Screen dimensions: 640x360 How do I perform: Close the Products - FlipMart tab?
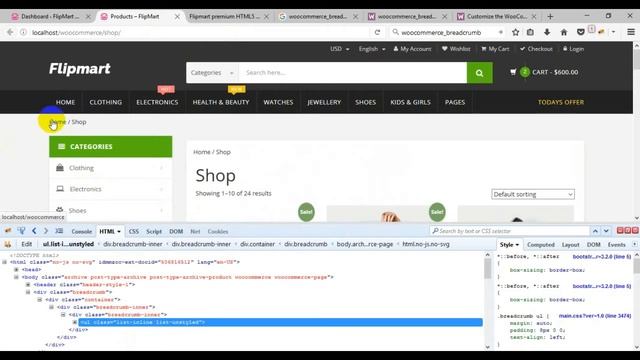coord(177,17)
